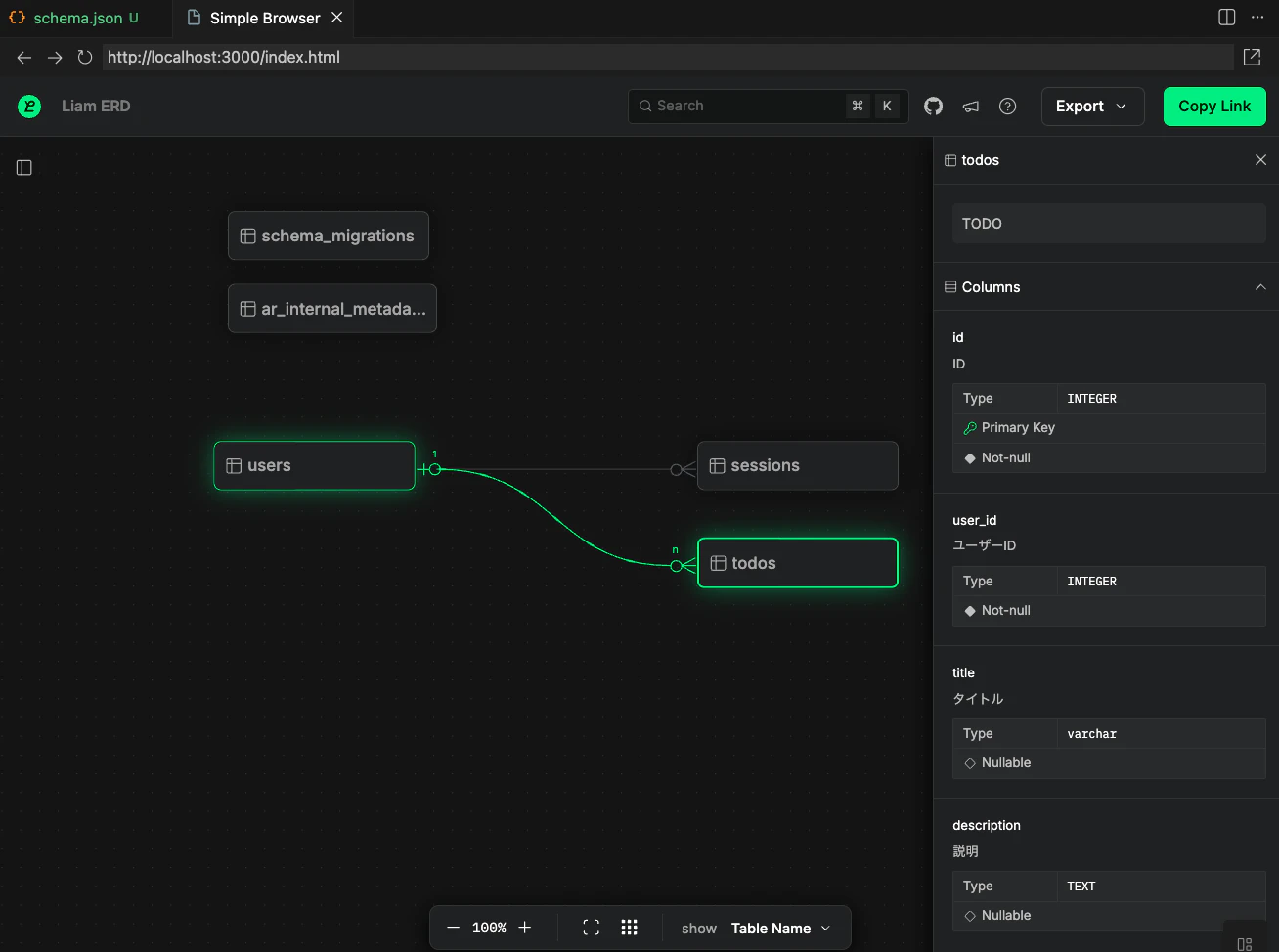
Task: Zoom out with the minus button
Action: pos(453,928)
